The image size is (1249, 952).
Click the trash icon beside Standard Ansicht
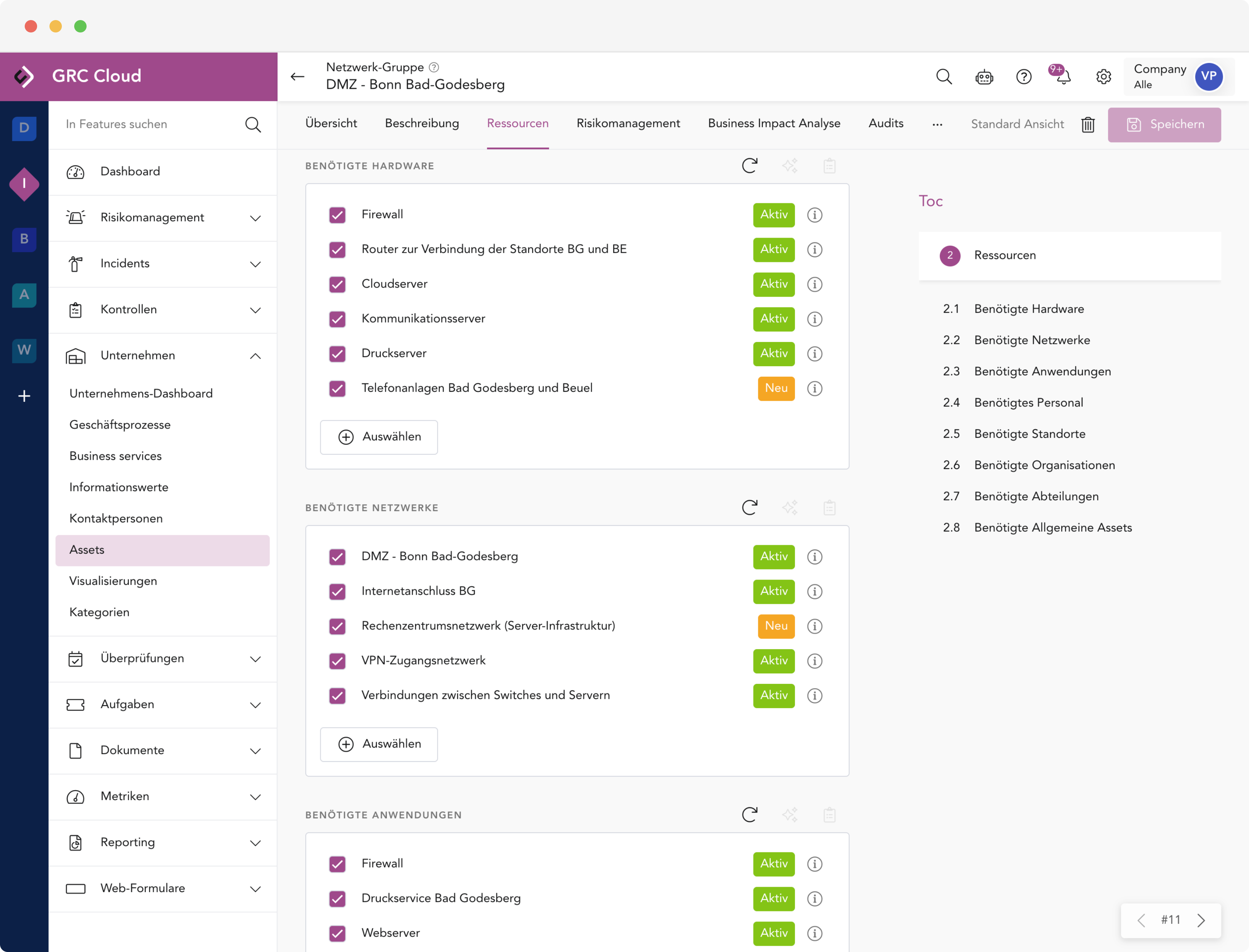[1087, 125]
